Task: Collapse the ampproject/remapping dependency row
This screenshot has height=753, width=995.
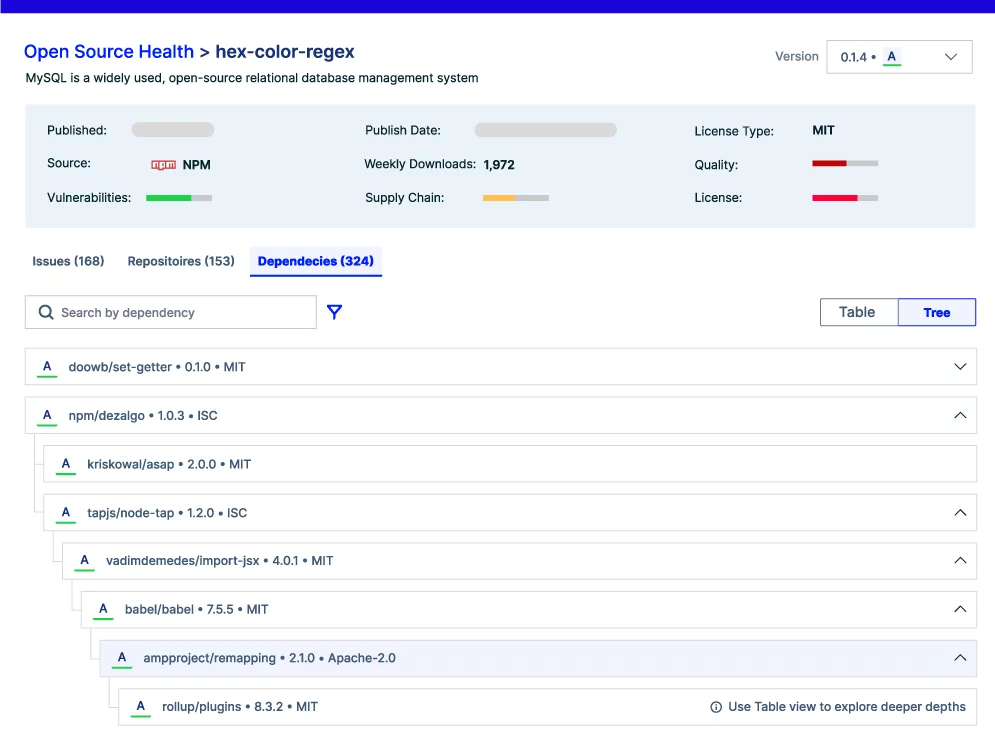Action: tap(960, 658)
